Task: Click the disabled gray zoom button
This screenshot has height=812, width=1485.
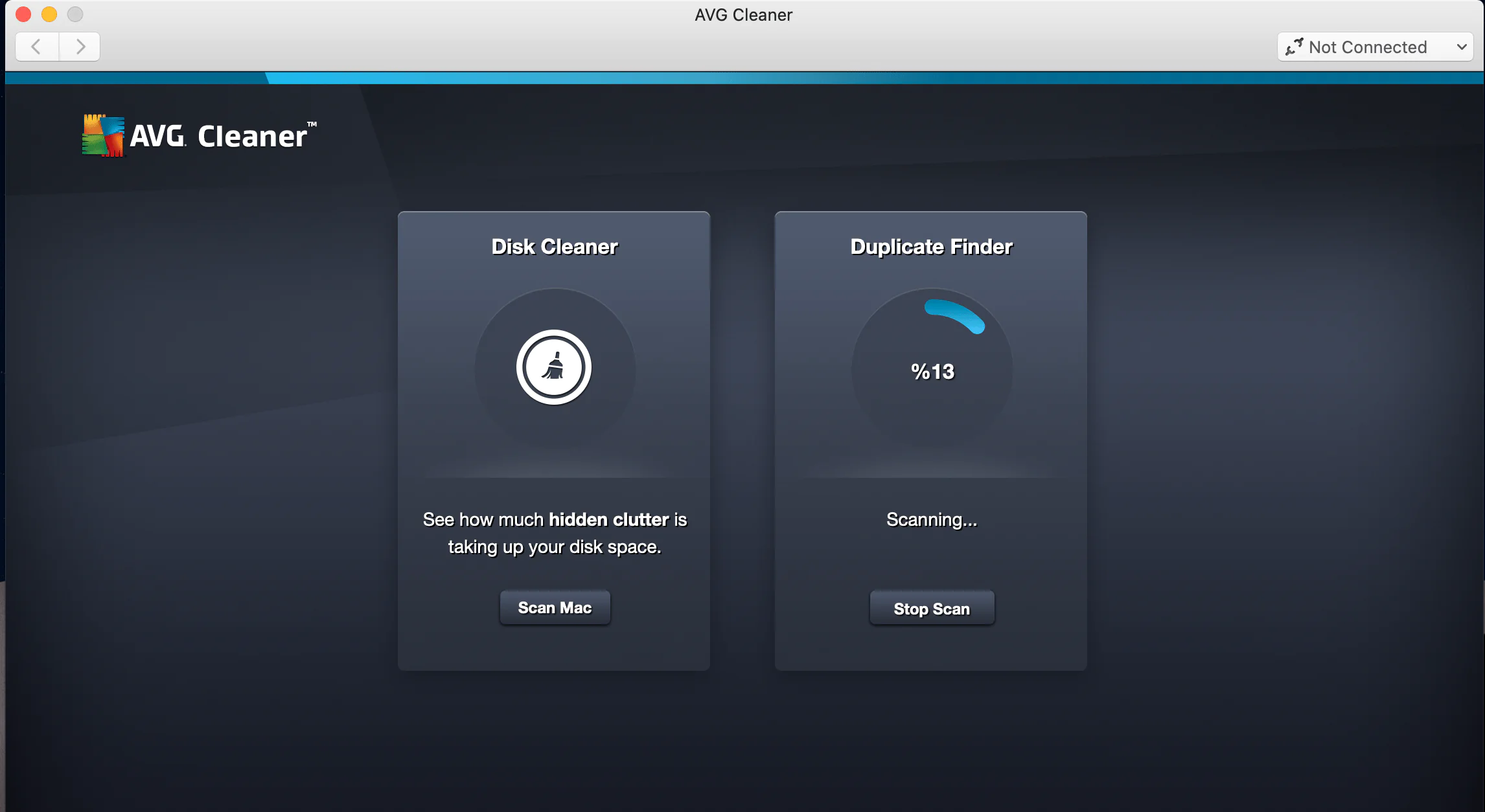Action: click(x=75, y=14)
